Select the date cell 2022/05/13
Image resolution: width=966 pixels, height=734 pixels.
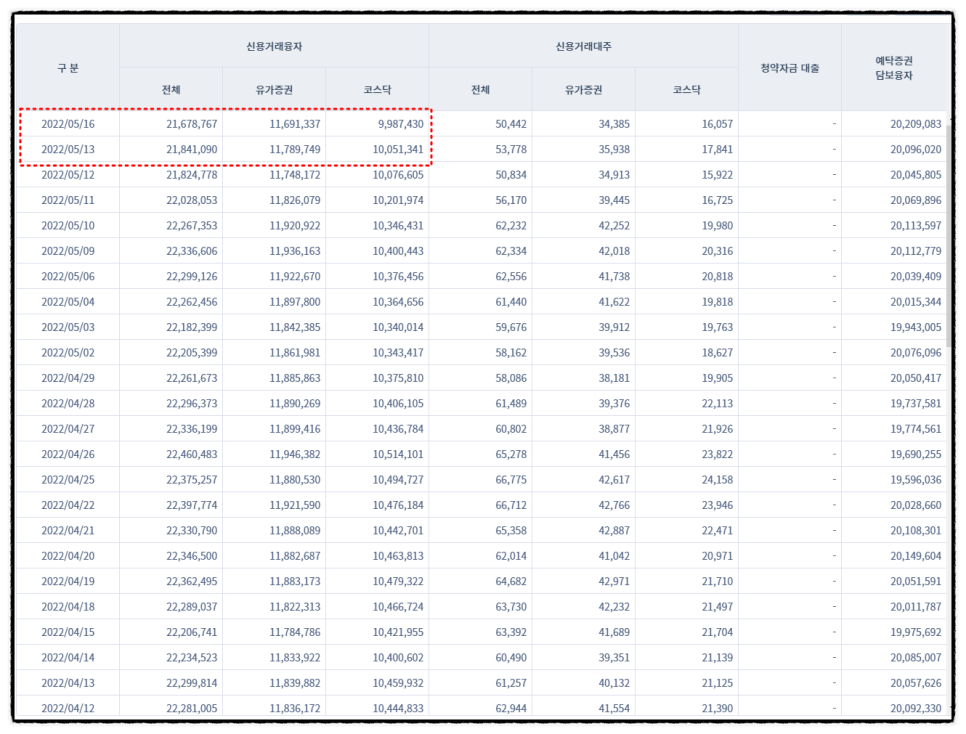68,149
